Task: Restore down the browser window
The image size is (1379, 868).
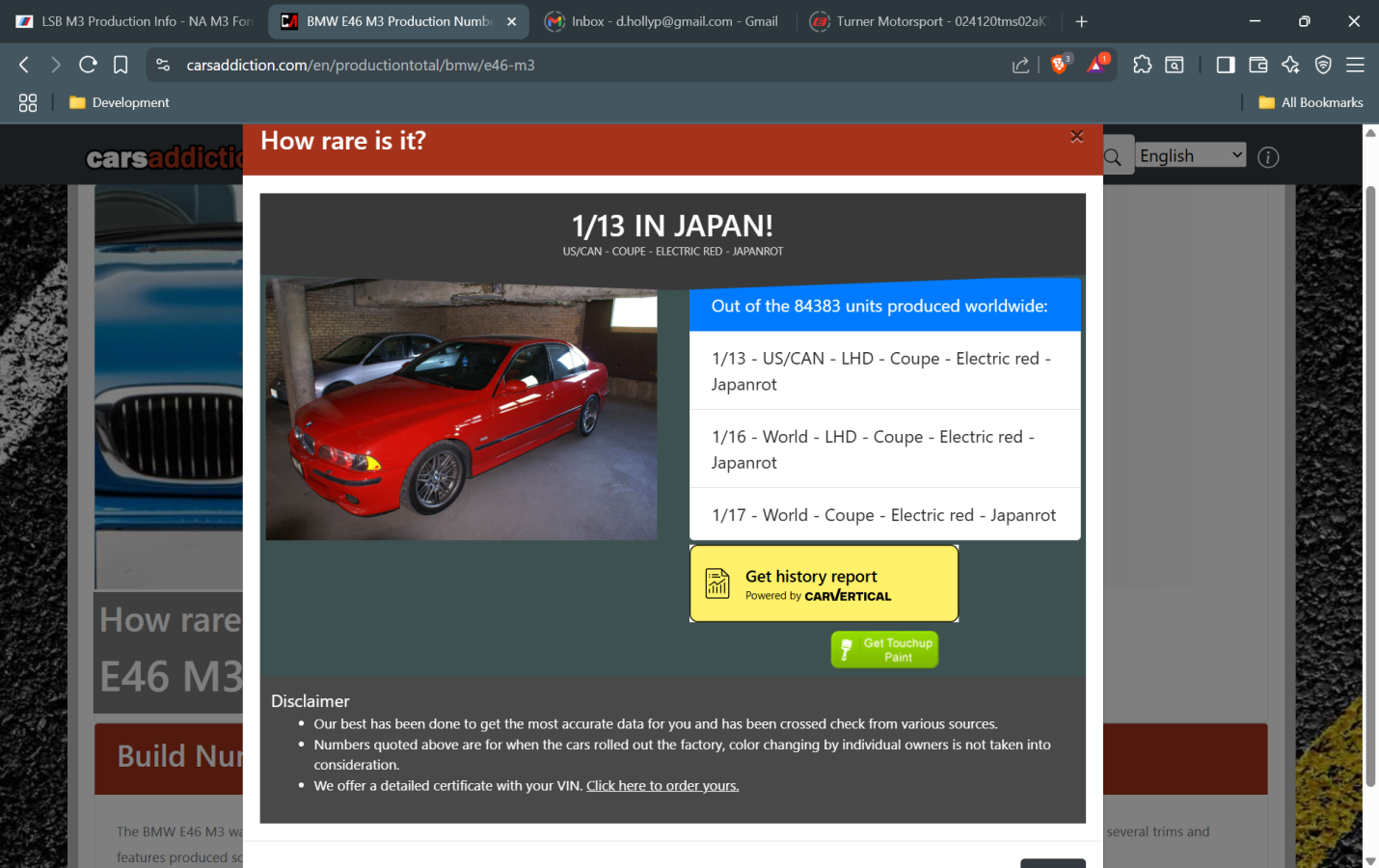Action: pos(1304,21)
